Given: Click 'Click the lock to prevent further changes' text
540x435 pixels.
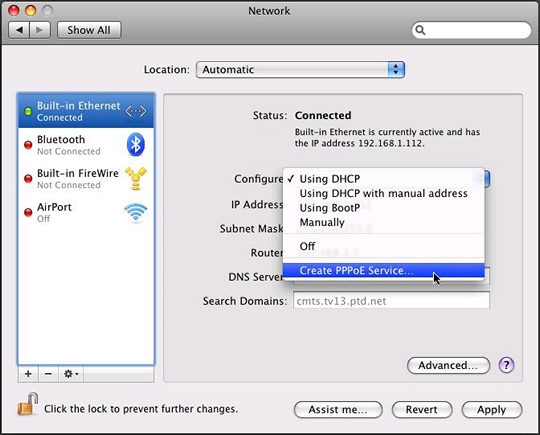Looking at the screenshot, I should 141,409.
